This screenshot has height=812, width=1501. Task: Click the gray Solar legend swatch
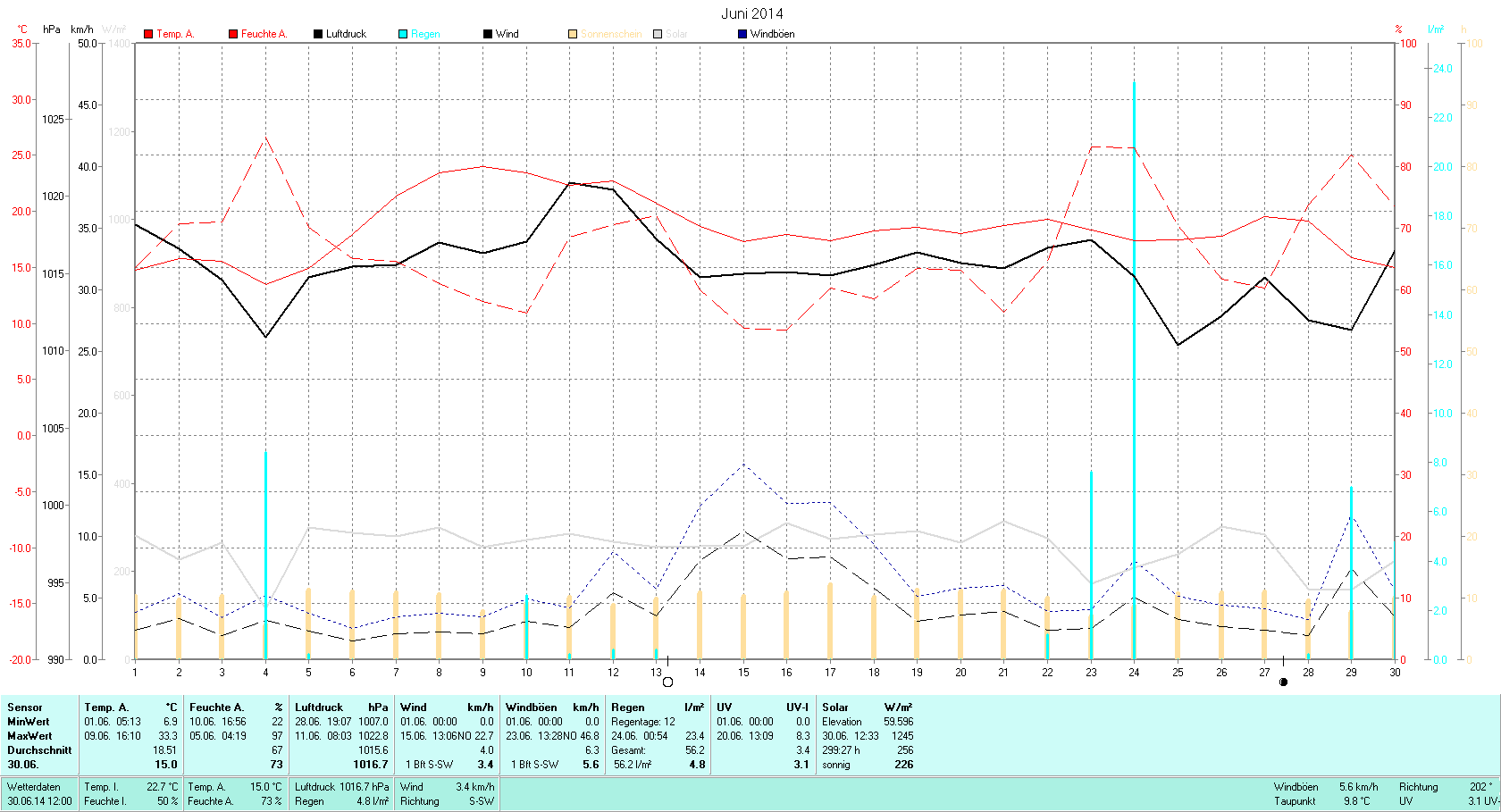tap(658, 34)
